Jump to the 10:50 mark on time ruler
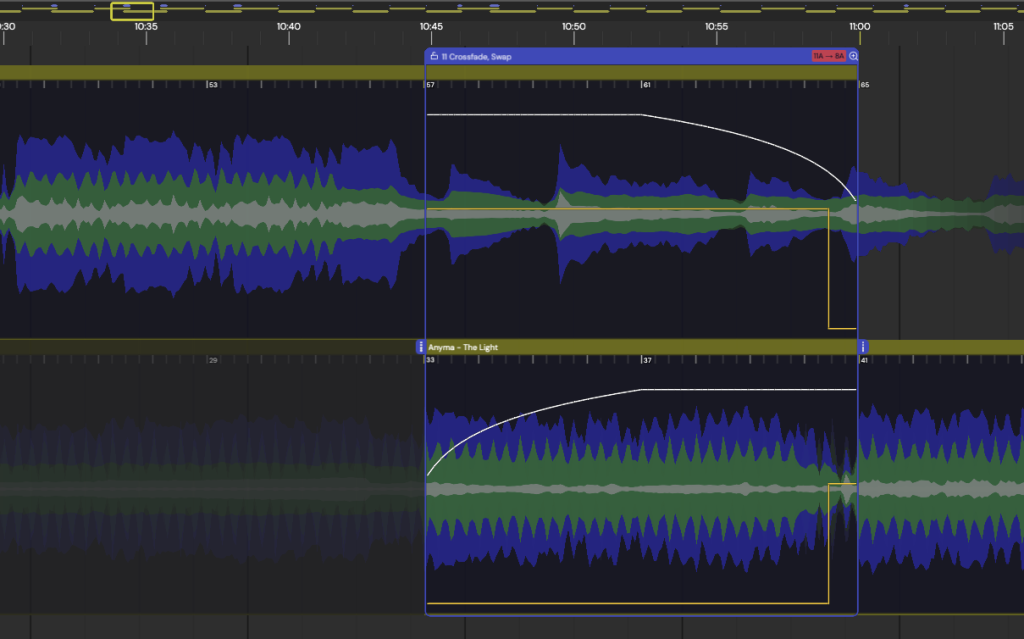The height and width of the screenshot is (639, 1024). click(x=574, y=27)
